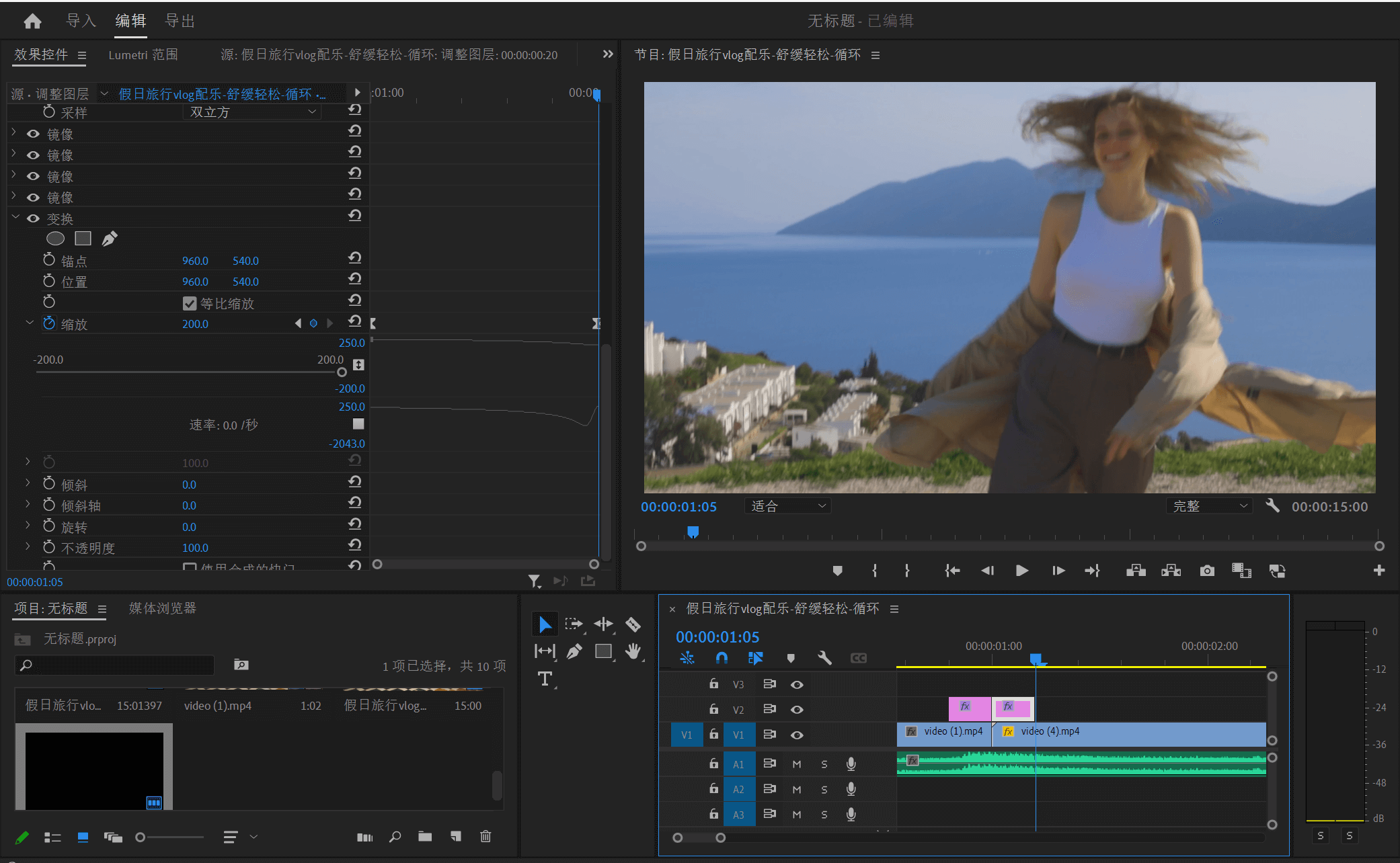Uncheck 等比缩放 checkbox
This screenshot has width=1400, height=863.
(x=190, y=303)
